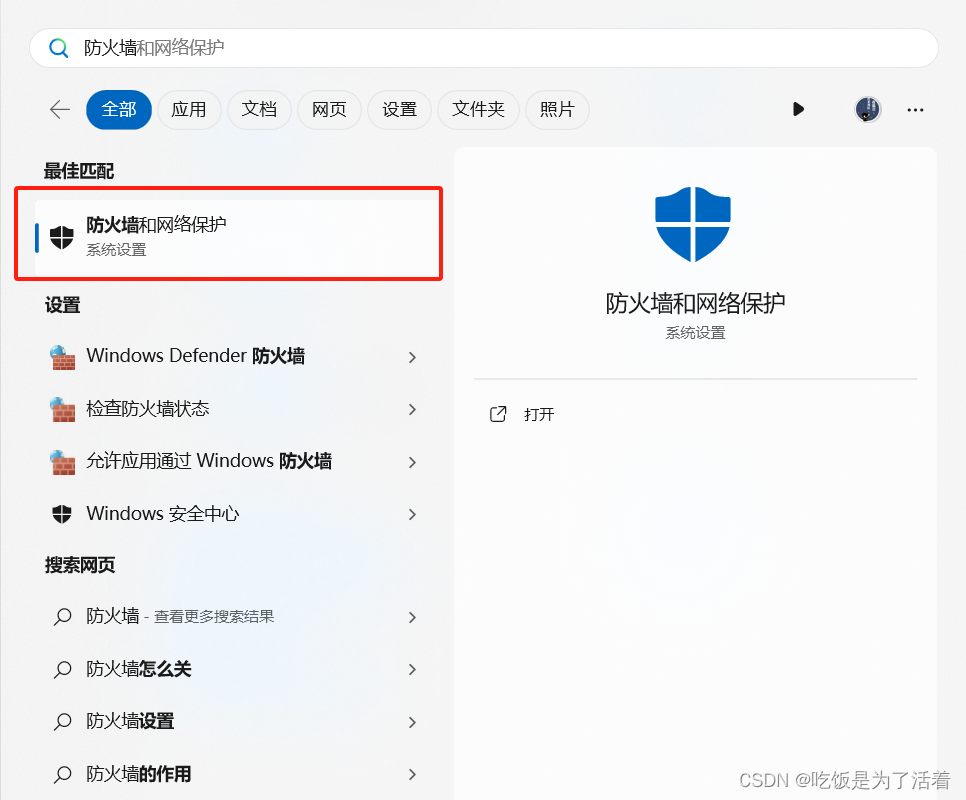The width and height of the screenshot is (966, 800).
Task: Expand the 允许应用通过 Windows 防火墙 chevron
Action: pyautogui.click(x=412, y=463)
